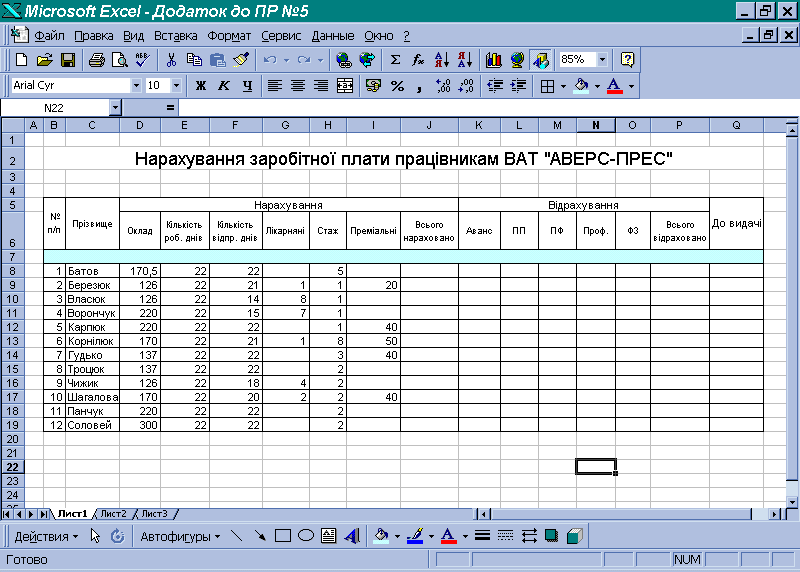Open the Правка menu
800x572 pixels.
93,36
